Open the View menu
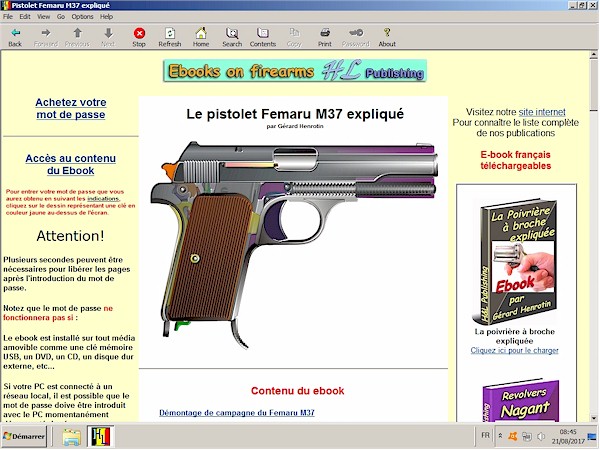 pos(44,16)
